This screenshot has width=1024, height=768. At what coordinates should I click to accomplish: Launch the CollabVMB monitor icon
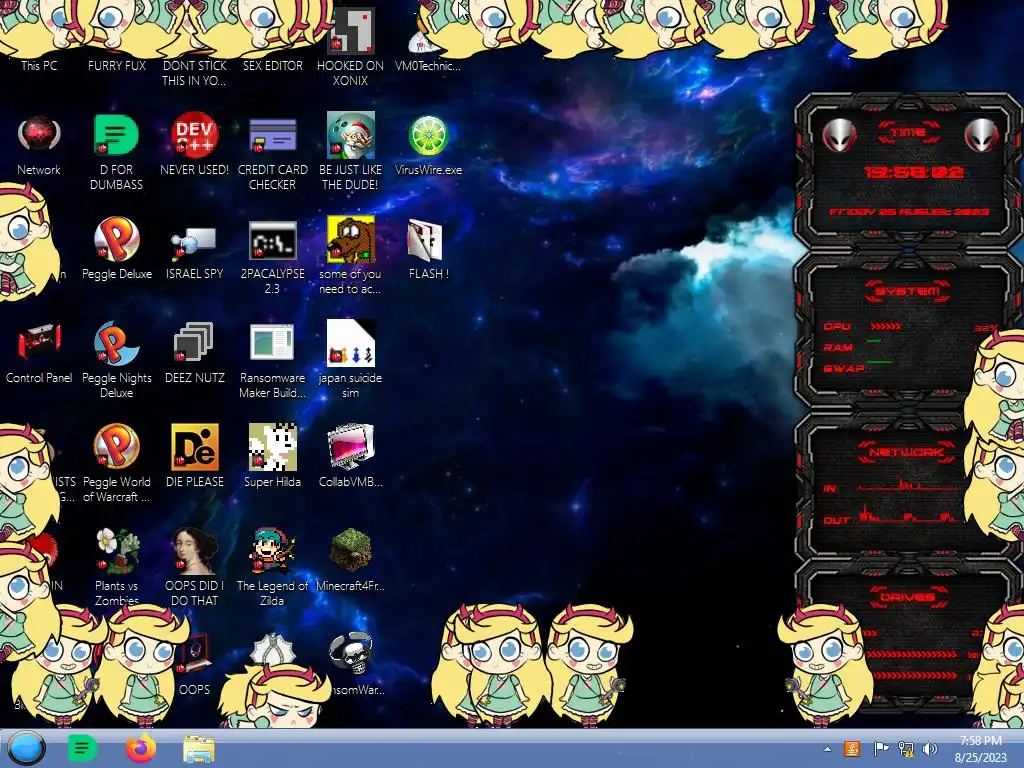351,447
